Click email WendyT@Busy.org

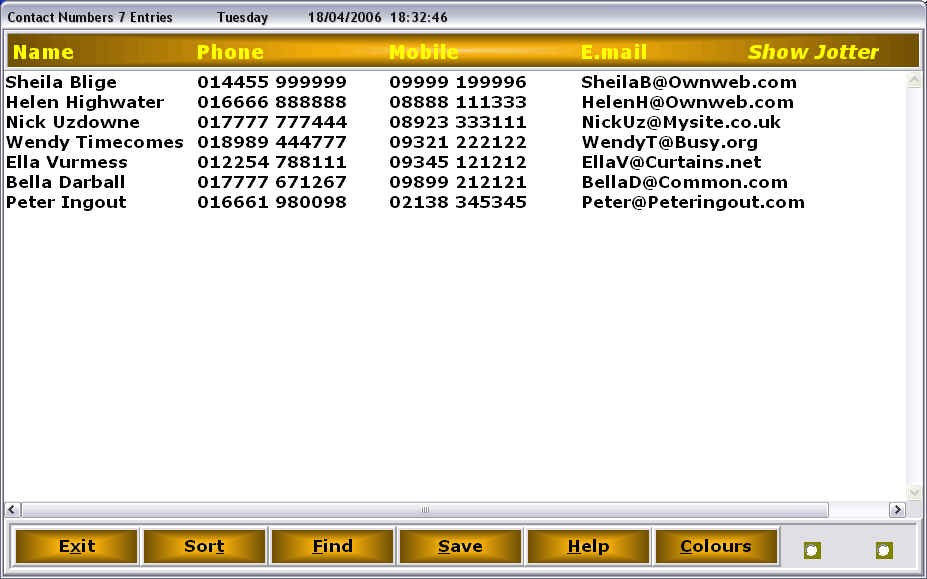(x=669, y=143)
